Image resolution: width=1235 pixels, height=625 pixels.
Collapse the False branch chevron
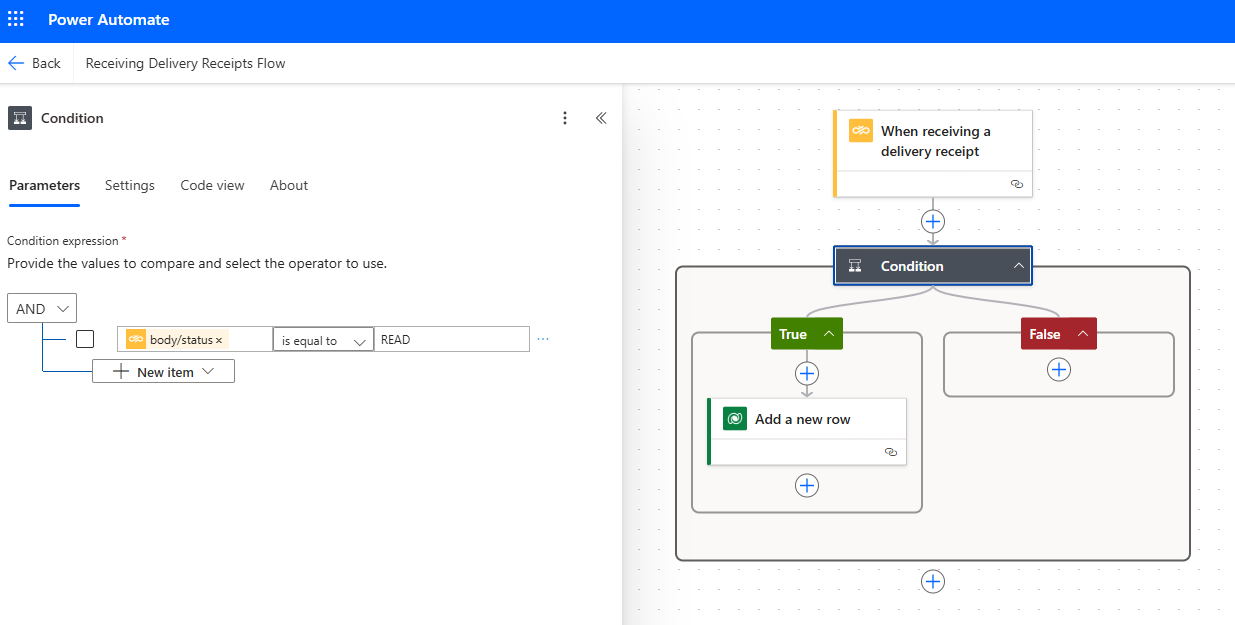[x=1082, y=334]
